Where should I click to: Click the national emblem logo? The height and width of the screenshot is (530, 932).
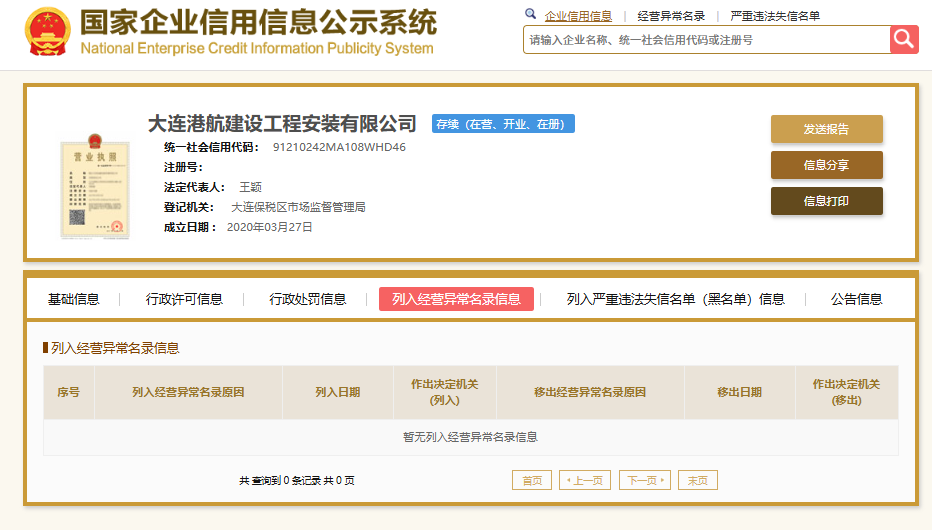(48, 31)
